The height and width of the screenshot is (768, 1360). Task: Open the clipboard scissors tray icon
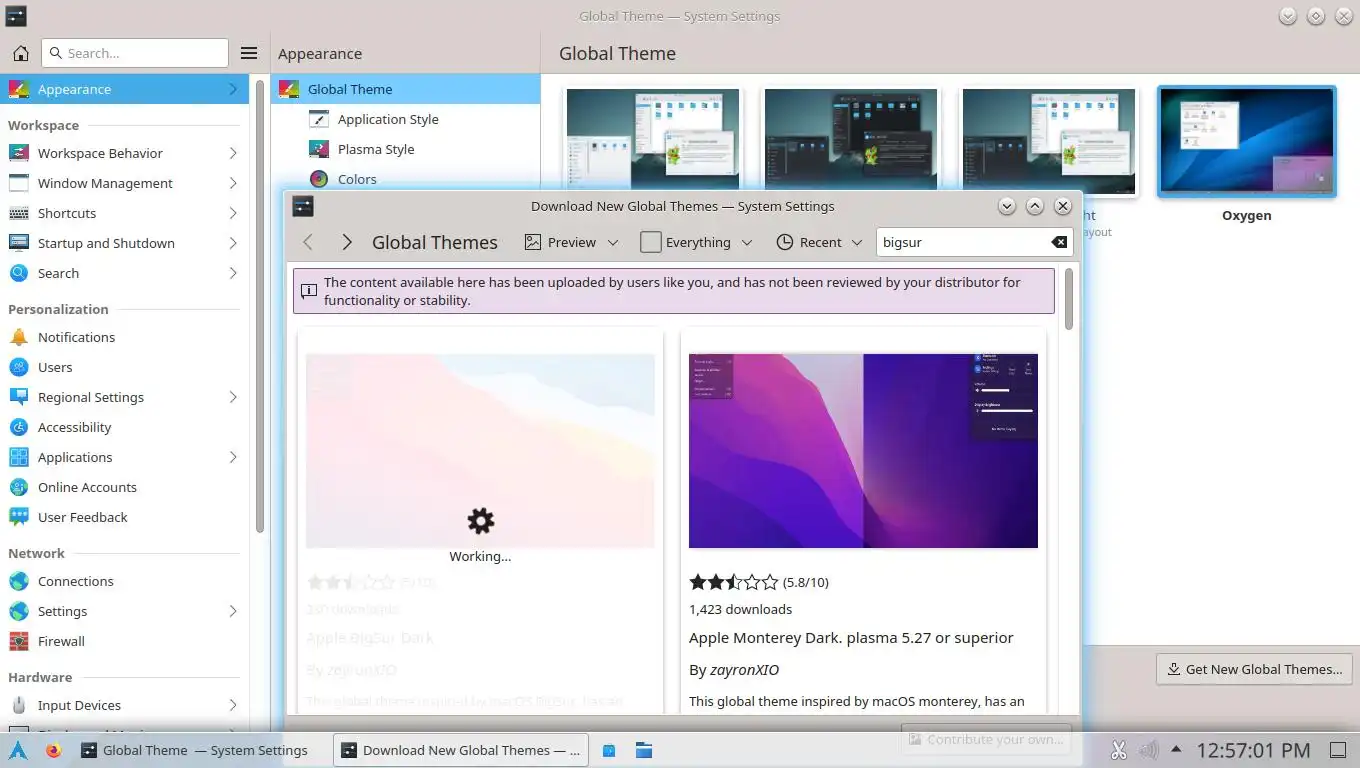[1119, 750]
